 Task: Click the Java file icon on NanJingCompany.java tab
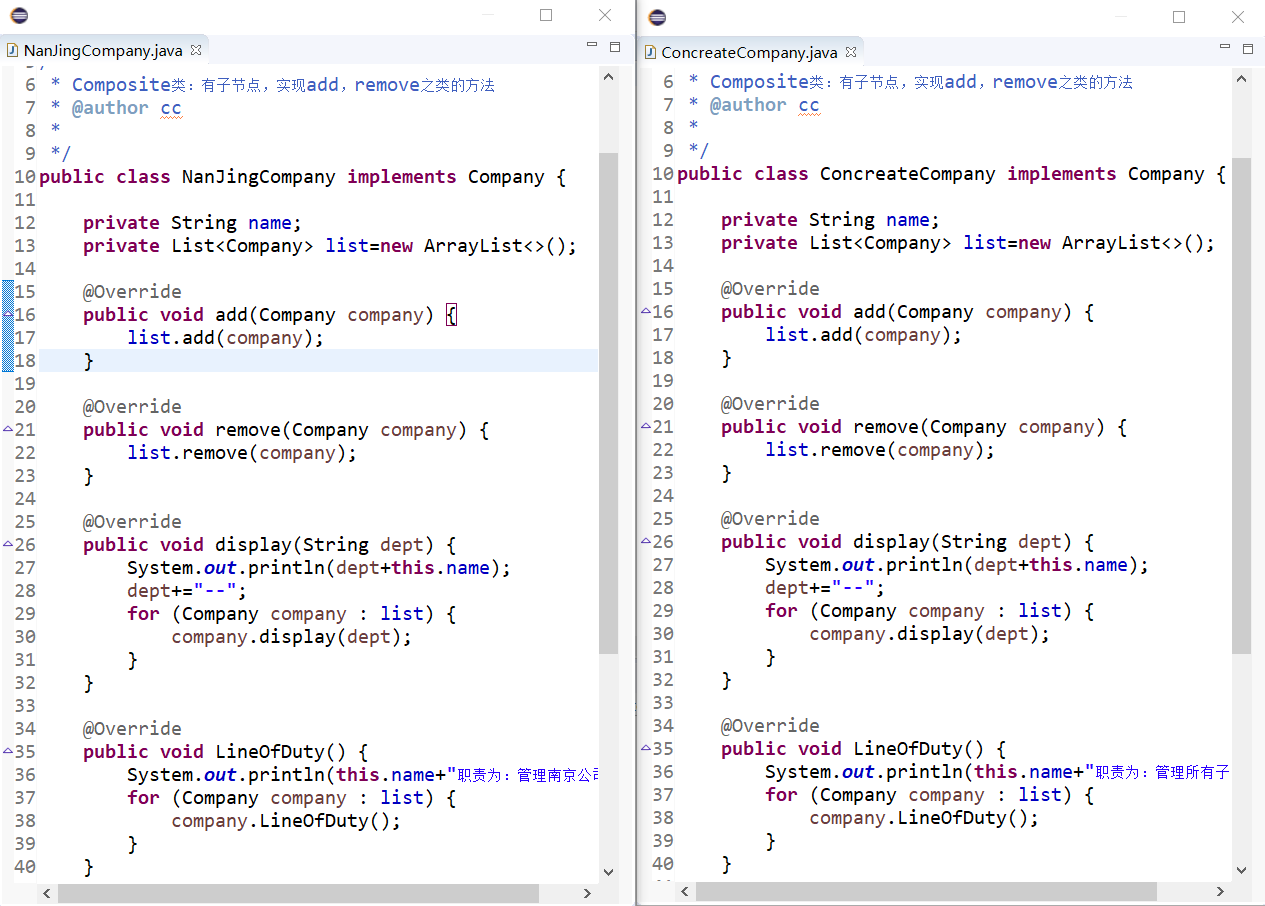12,50
